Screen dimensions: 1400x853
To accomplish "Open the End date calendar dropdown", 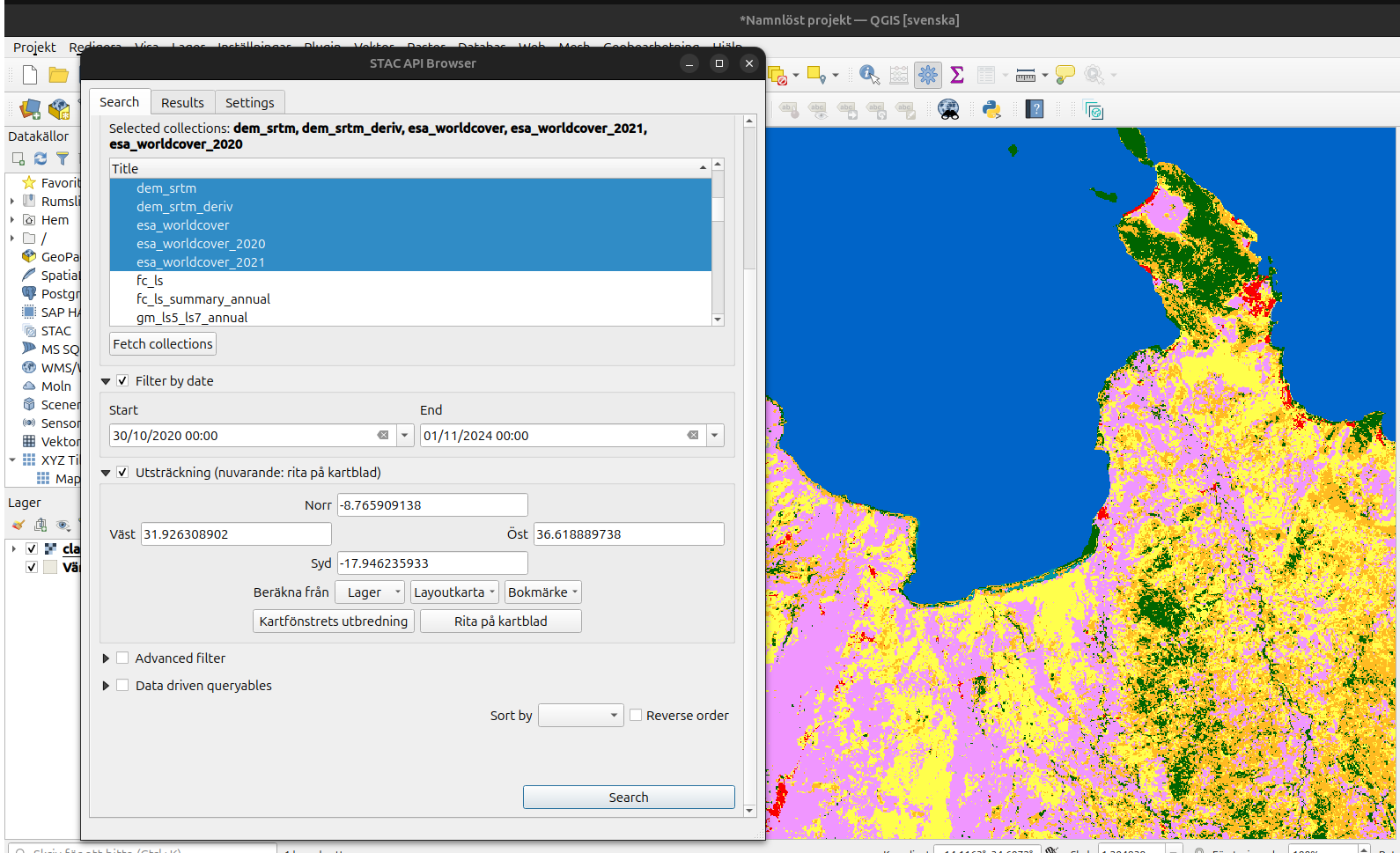I will 715,435.
